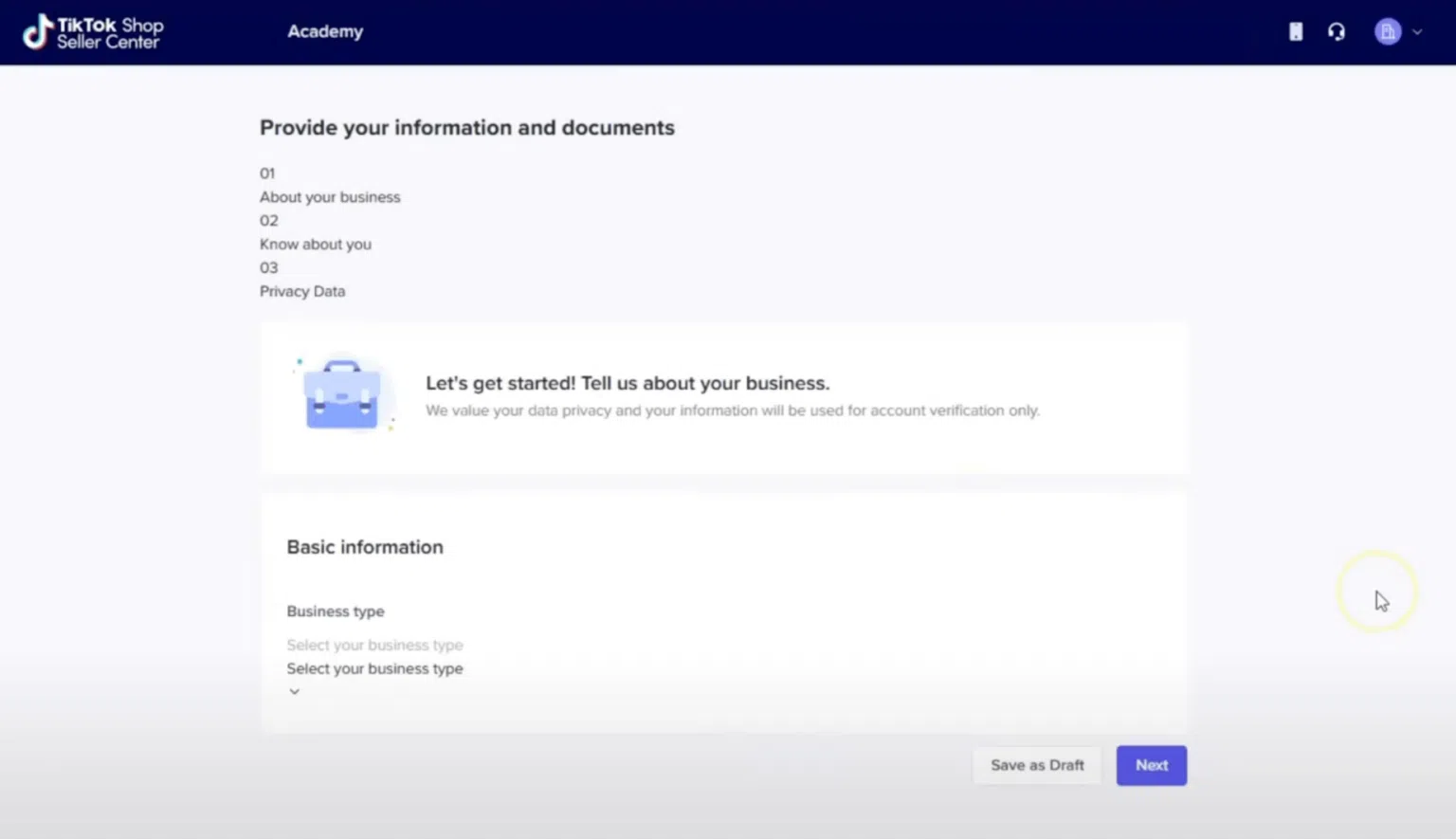Select the Know about you step

pos(316,245)
